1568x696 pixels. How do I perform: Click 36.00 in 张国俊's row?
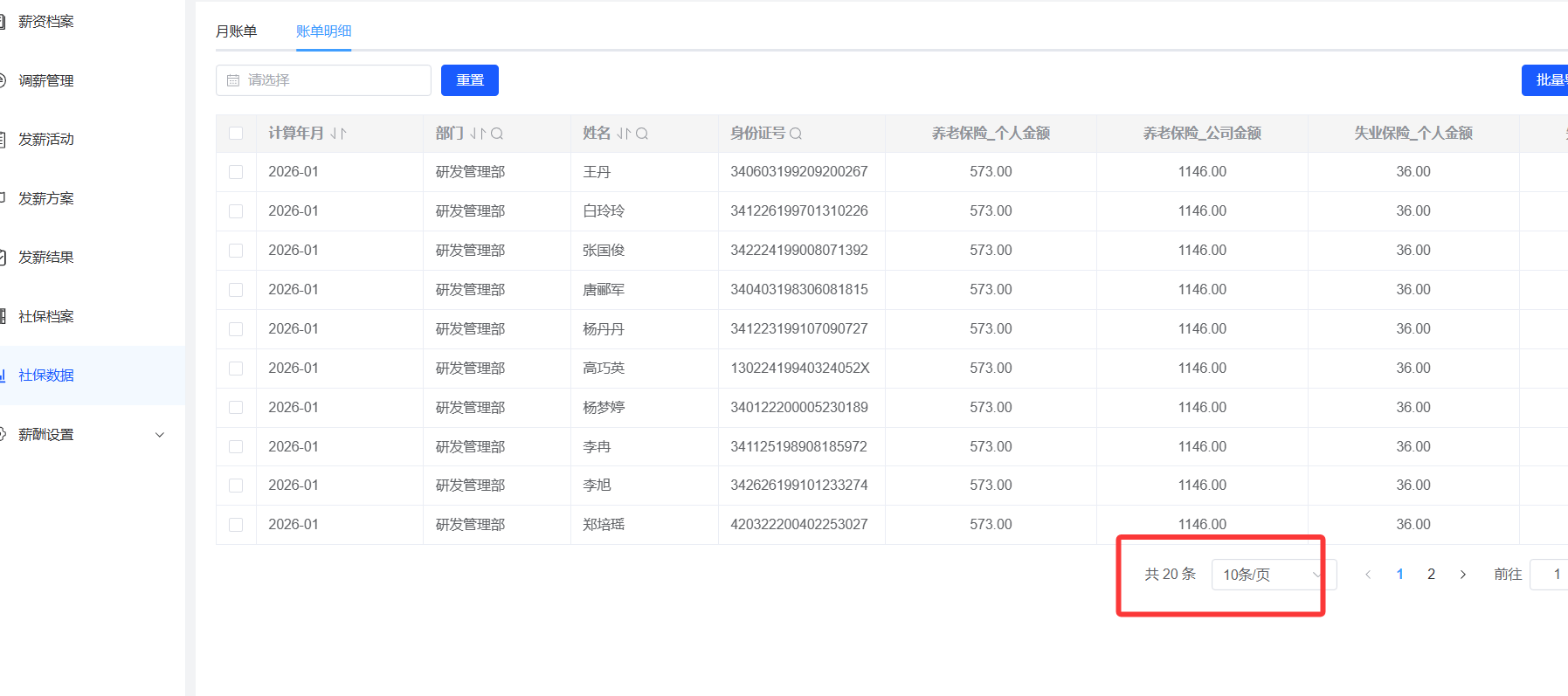pyautogui.click(x=1413, y=251)
